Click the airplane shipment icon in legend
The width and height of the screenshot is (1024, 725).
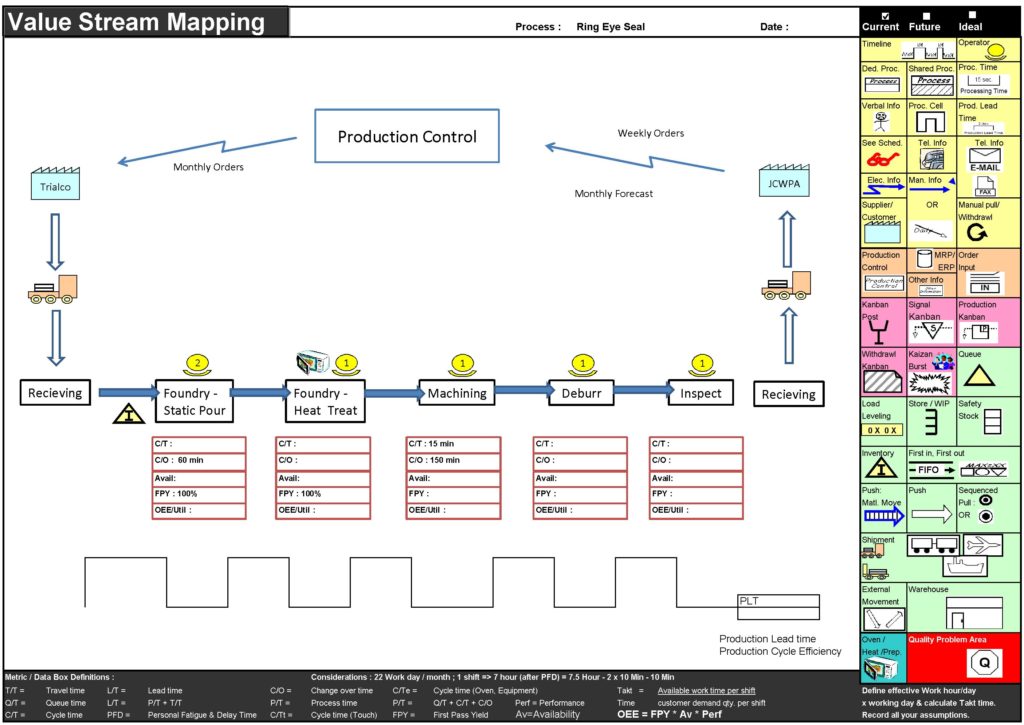[x=983, y=545]
